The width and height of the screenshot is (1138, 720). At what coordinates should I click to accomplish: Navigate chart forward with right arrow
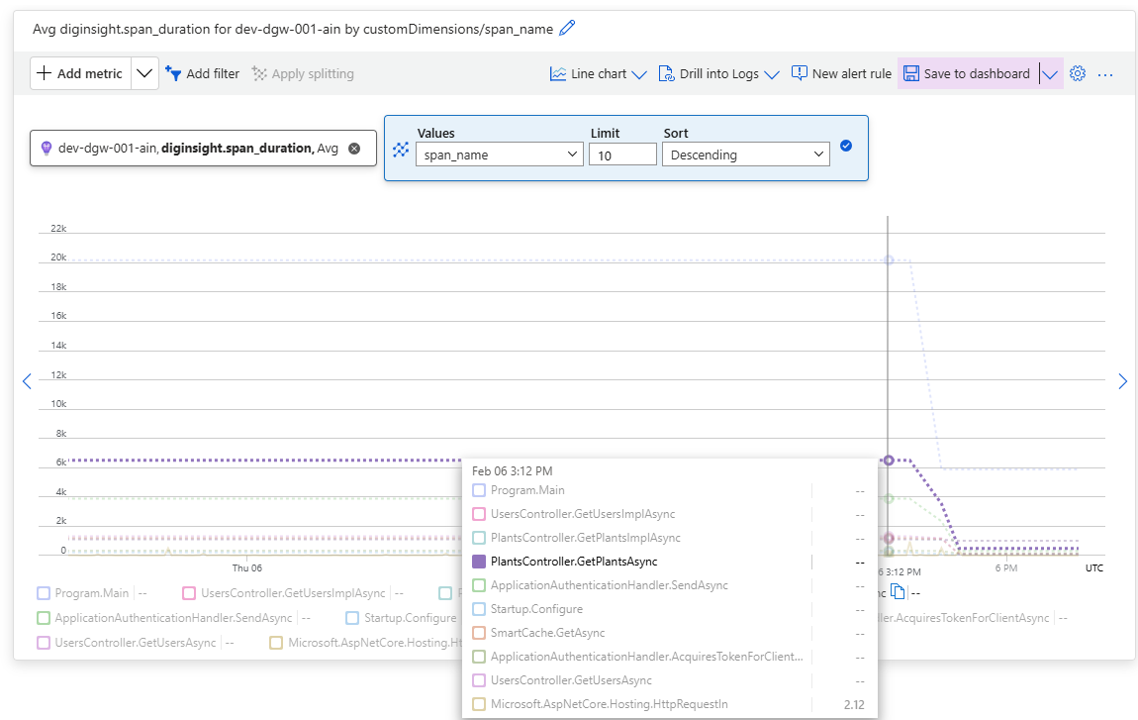[1122, 381]
